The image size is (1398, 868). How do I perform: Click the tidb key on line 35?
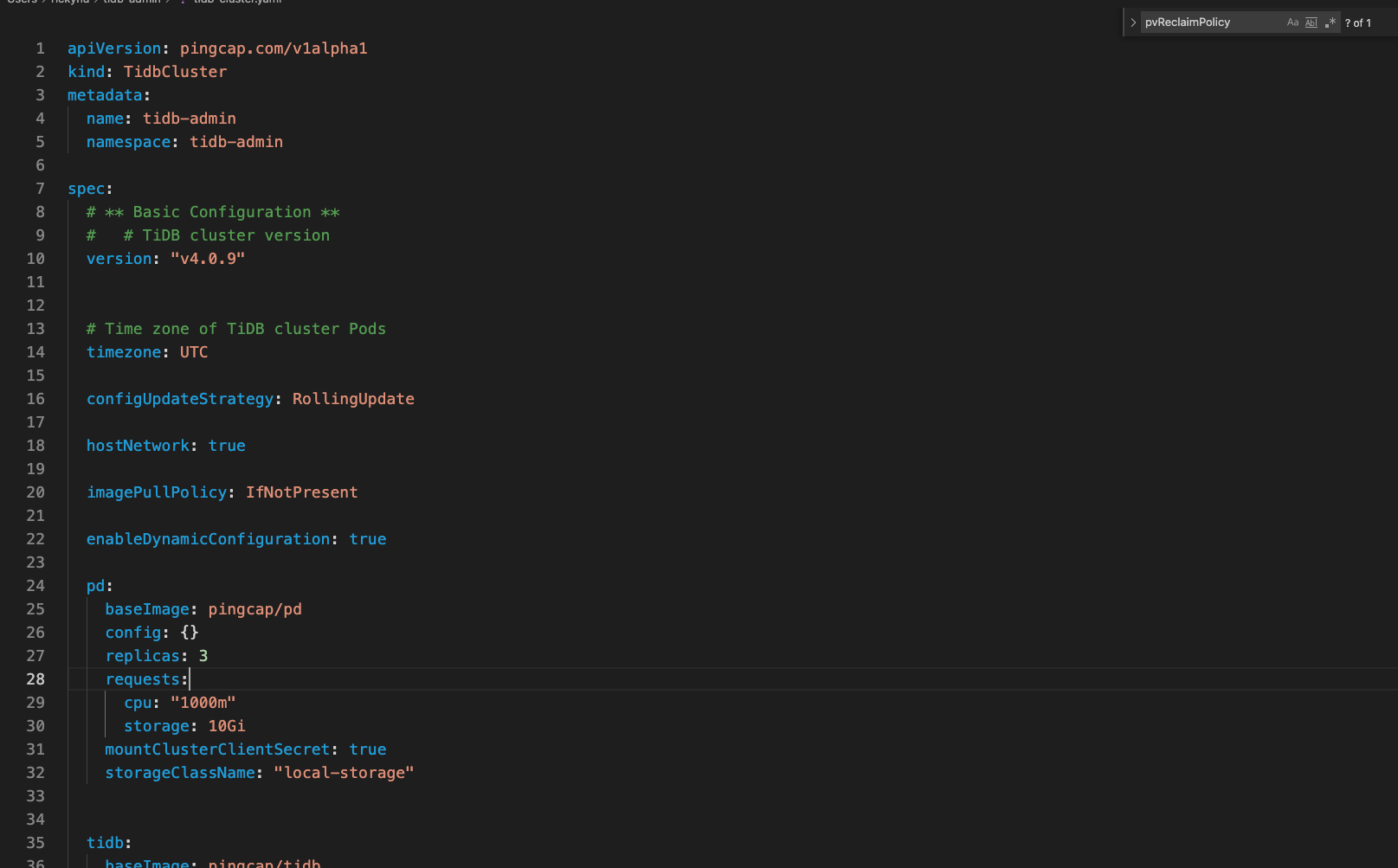[105, 843]
